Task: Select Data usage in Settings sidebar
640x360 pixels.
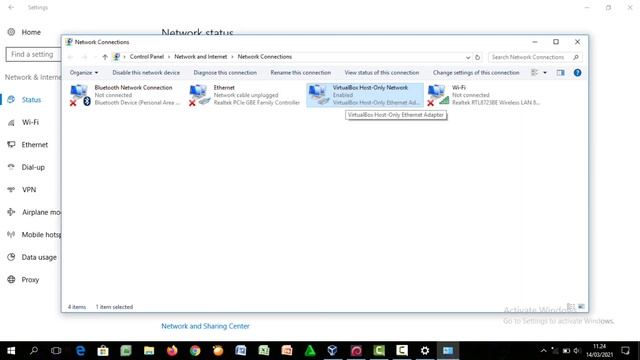Action: (31, 257)
